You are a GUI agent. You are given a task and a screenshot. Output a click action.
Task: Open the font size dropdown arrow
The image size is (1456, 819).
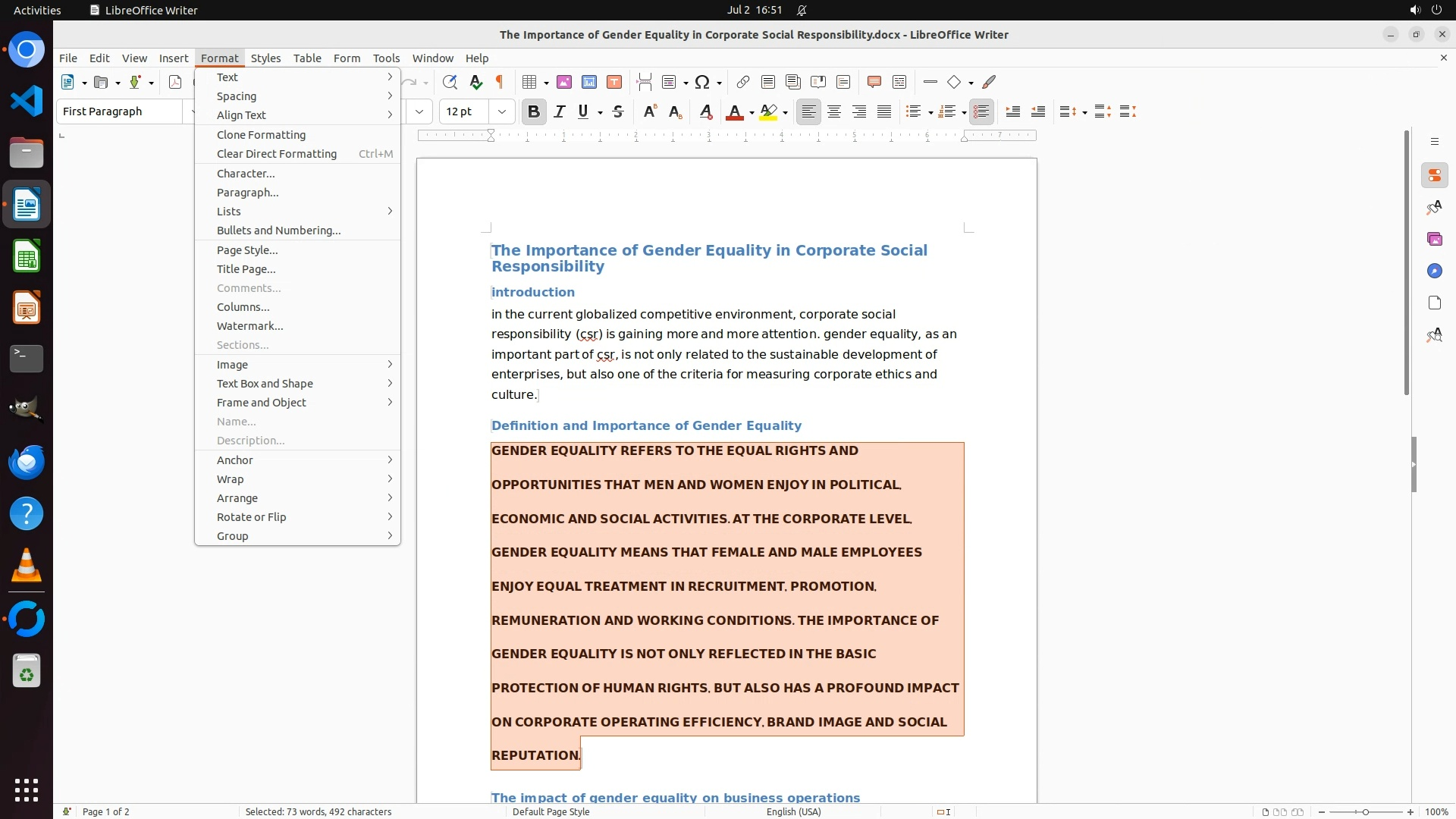502,111
